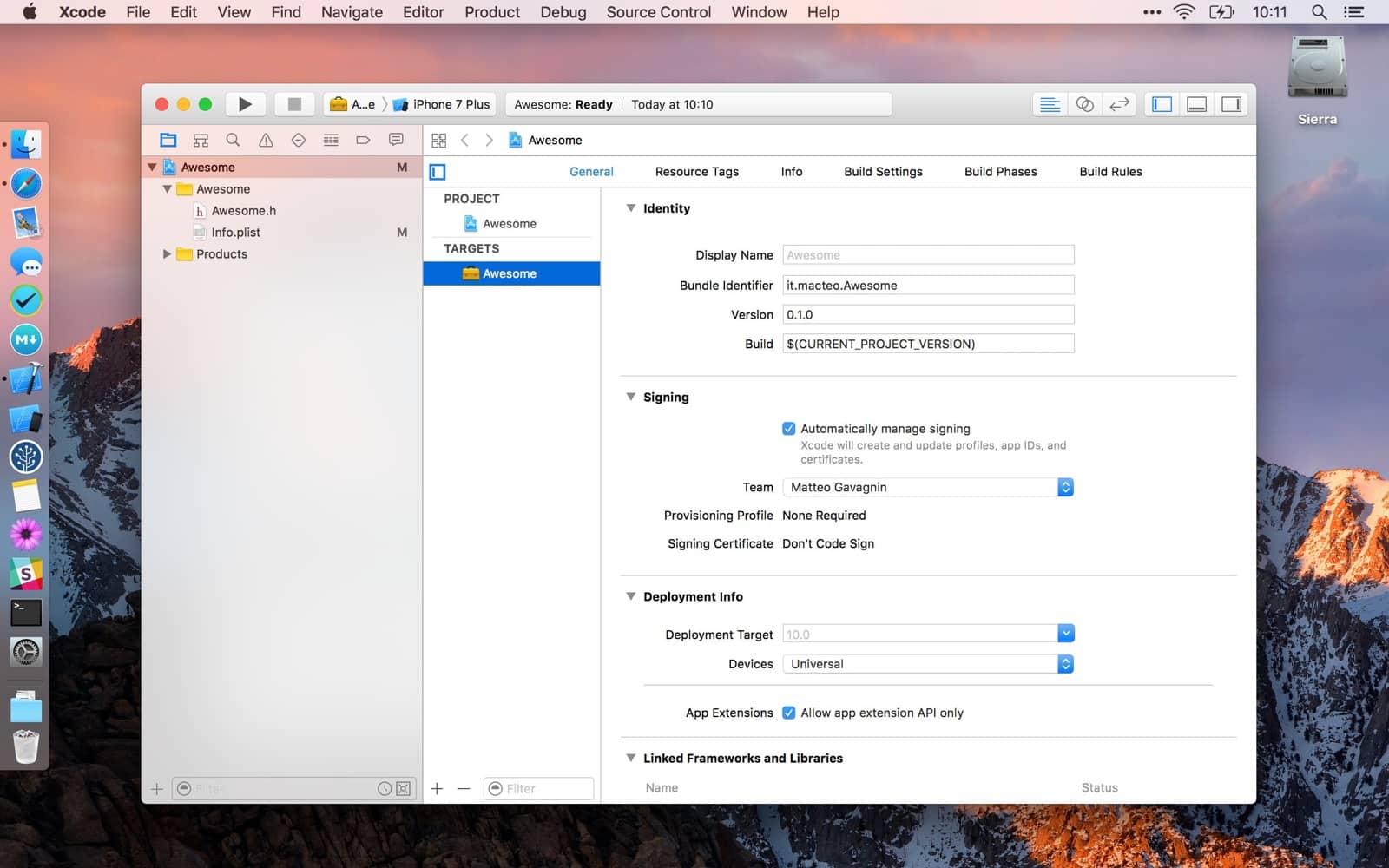Image resolution: width=1389 pixels, height=868 pixels.
Task: Show the Breakpoint navigator
Action: 363,140
